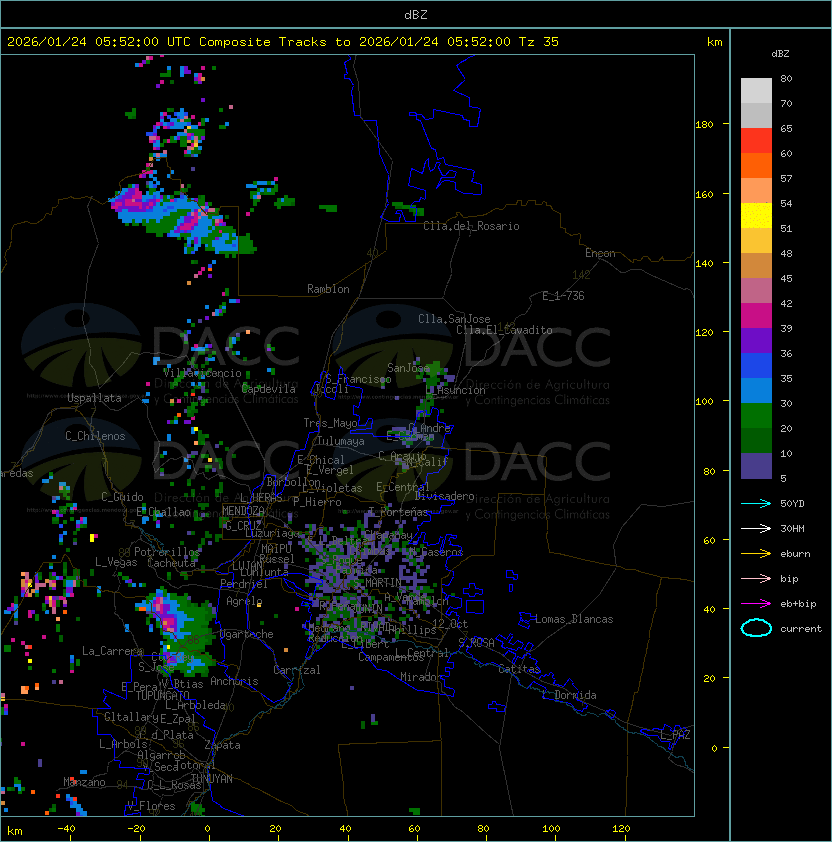
Task: Click the Tres_Mayo label
Action: pos(330,423)
